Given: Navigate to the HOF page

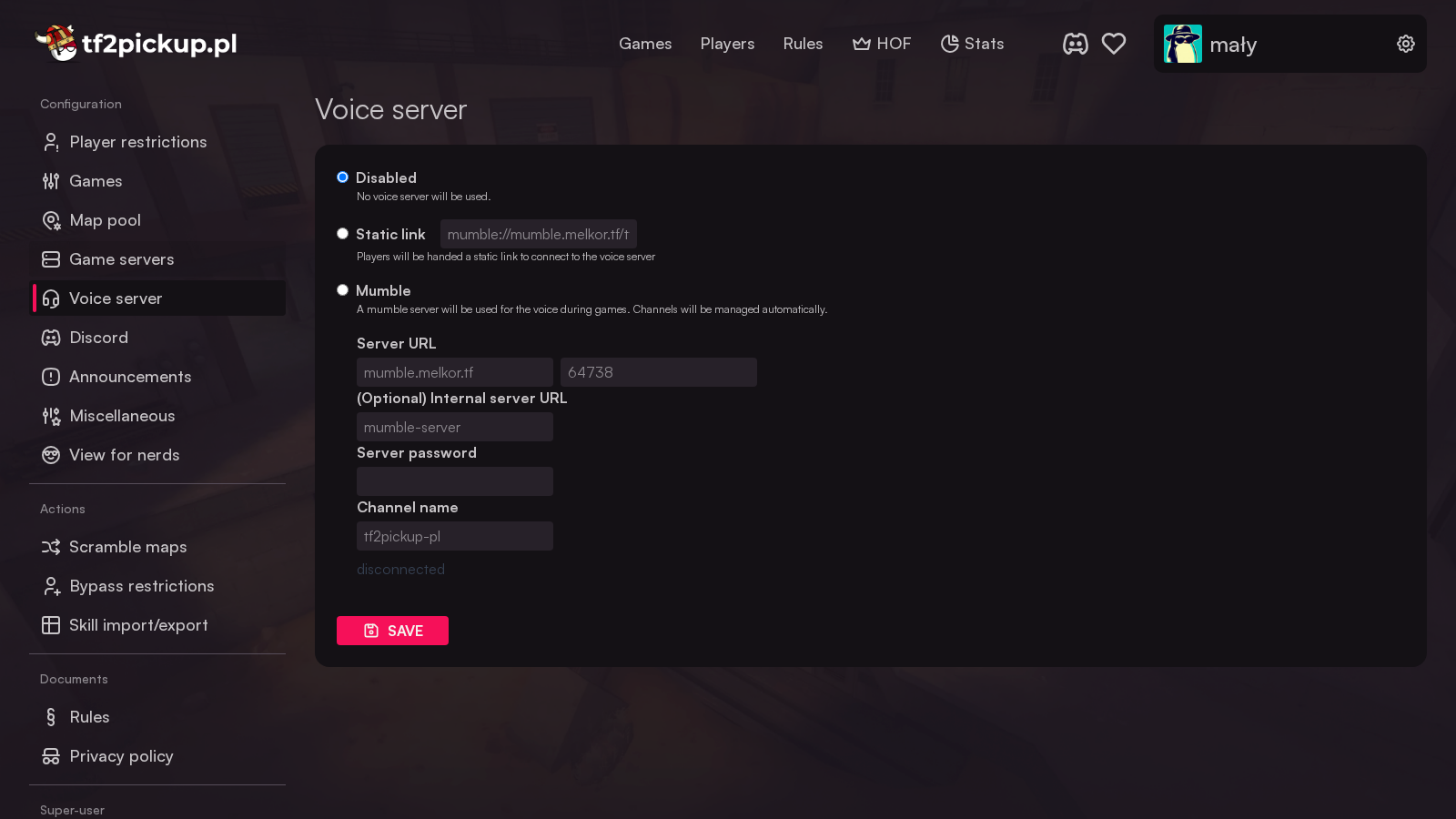Looking at the screenshot, I should pyautogui.click(x=881, y=43).
